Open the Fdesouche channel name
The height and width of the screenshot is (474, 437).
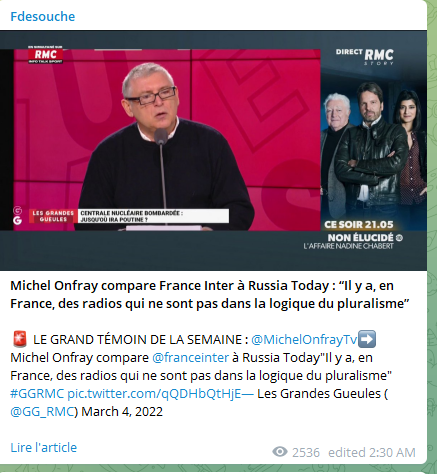point(43,16)
